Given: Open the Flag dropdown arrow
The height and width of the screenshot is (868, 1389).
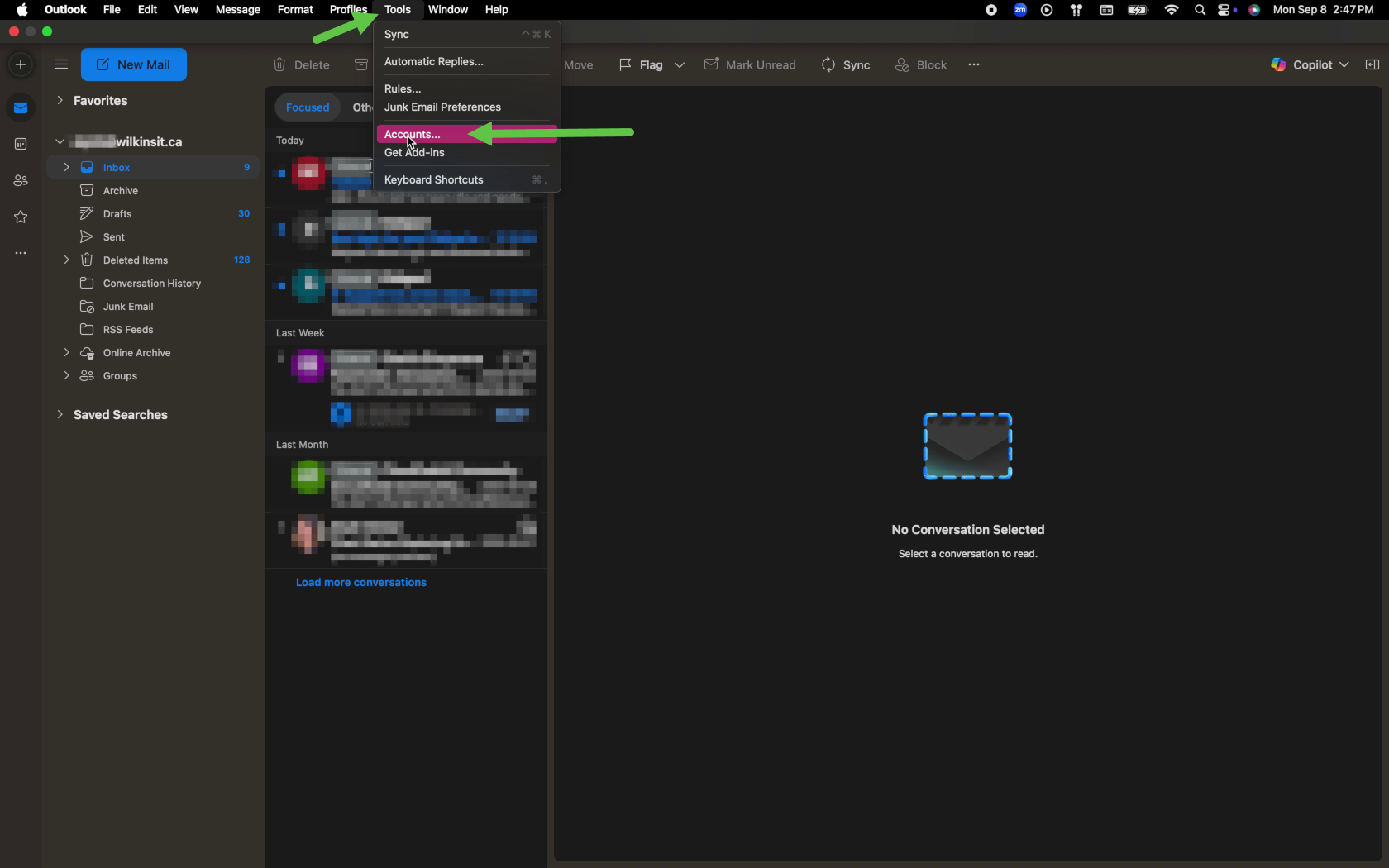Looking at the screenshot, I should (x=680, y=65).
